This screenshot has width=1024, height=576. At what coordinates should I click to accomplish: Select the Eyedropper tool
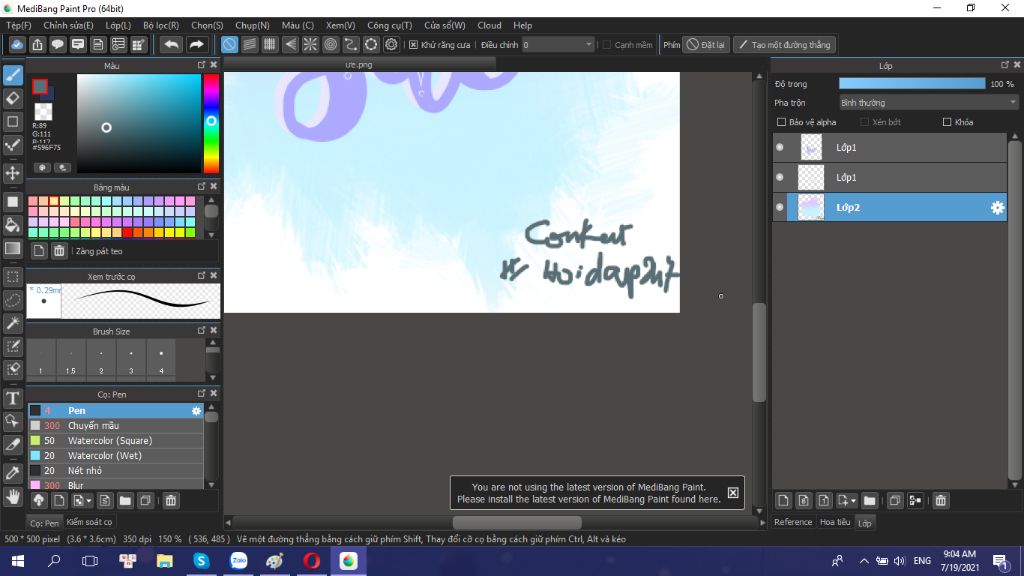coord(12,473)
